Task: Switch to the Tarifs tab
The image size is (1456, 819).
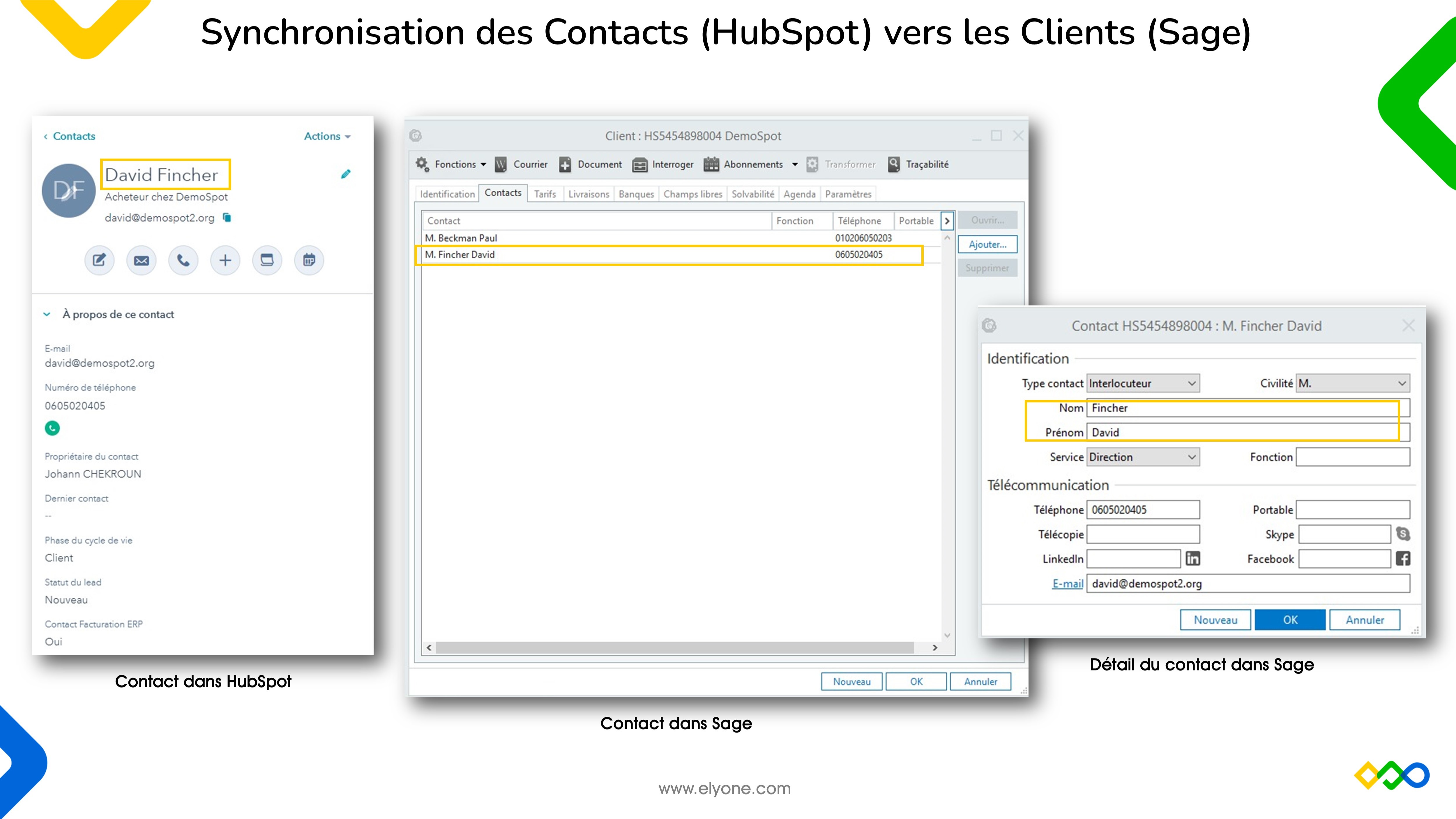Action: (545, 194)
